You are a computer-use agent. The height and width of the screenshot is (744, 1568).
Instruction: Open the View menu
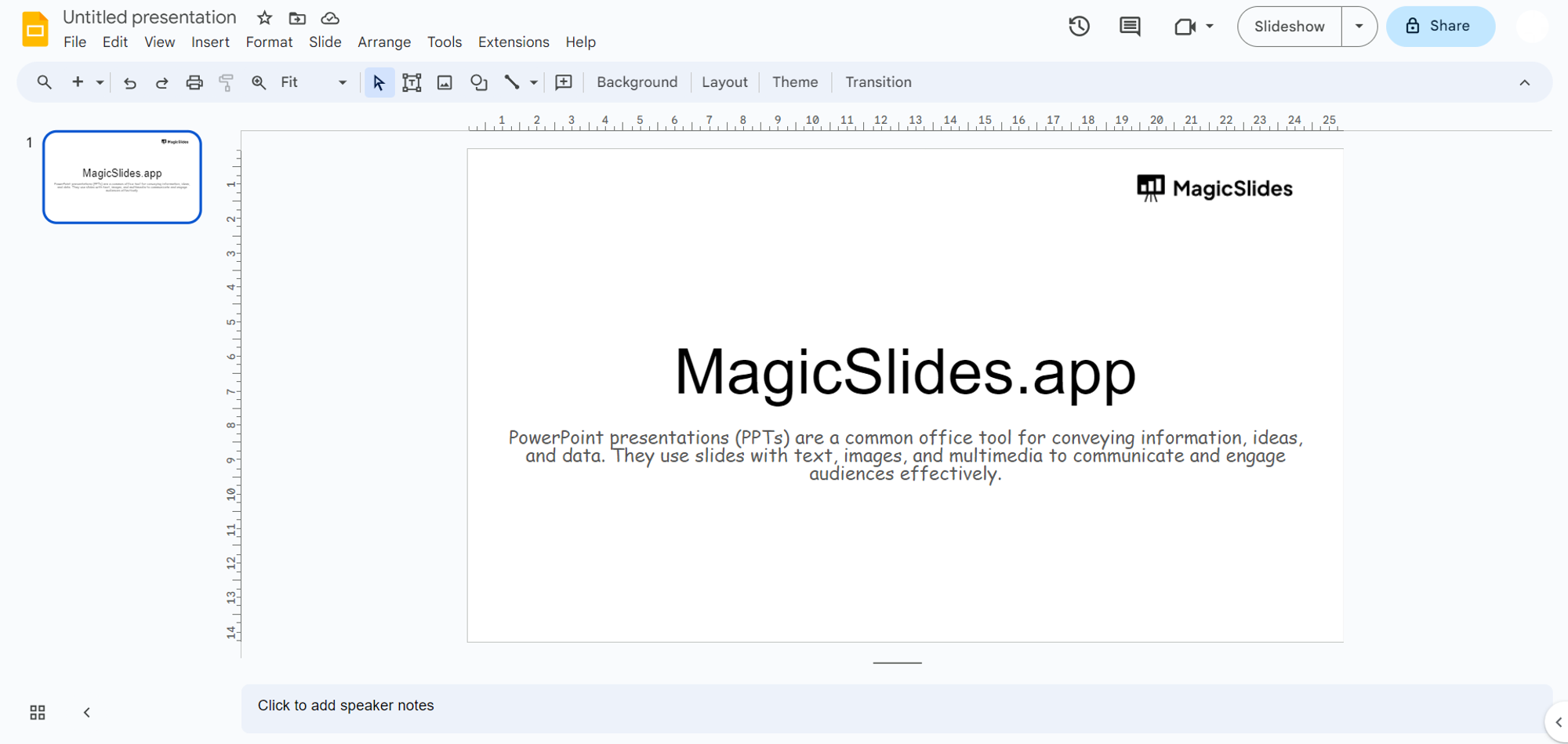click(x=160, y=42)
